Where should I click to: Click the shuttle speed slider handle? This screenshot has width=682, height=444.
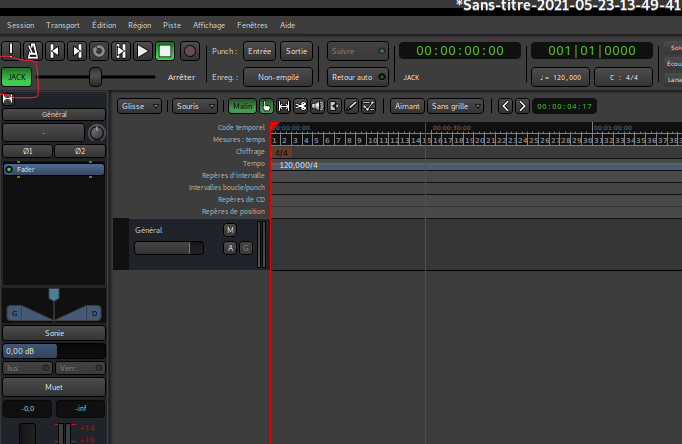pos(95,76)
